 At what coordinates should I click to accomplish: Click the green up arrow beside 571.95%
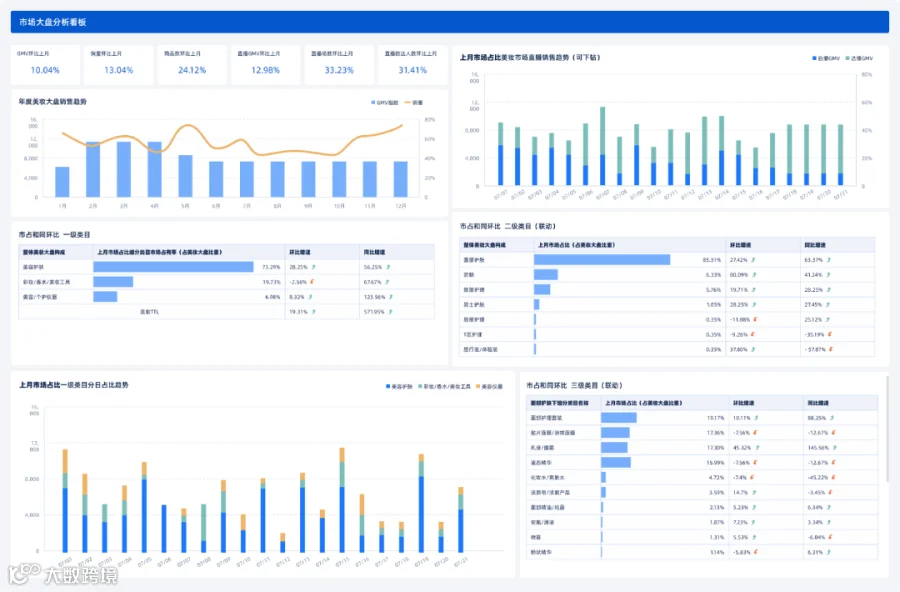pos(390,312)
